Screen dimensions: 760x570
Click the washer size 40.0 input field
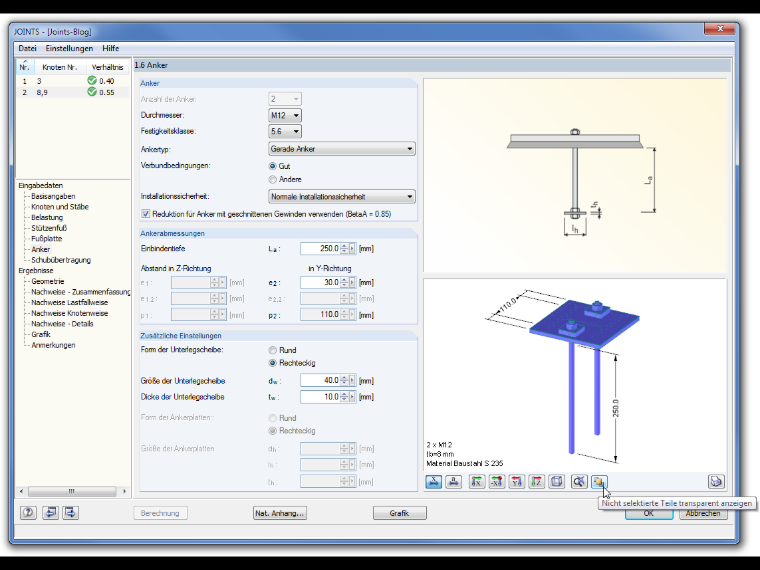coord(320,380)
